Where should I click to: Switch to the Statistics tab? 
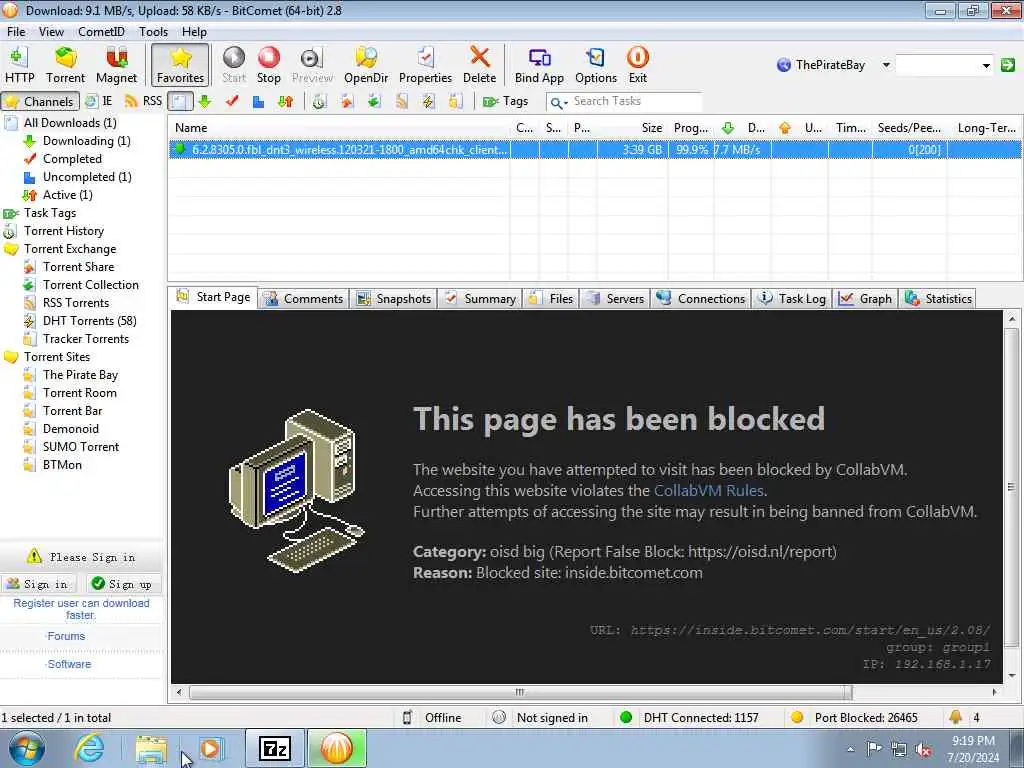938,298
